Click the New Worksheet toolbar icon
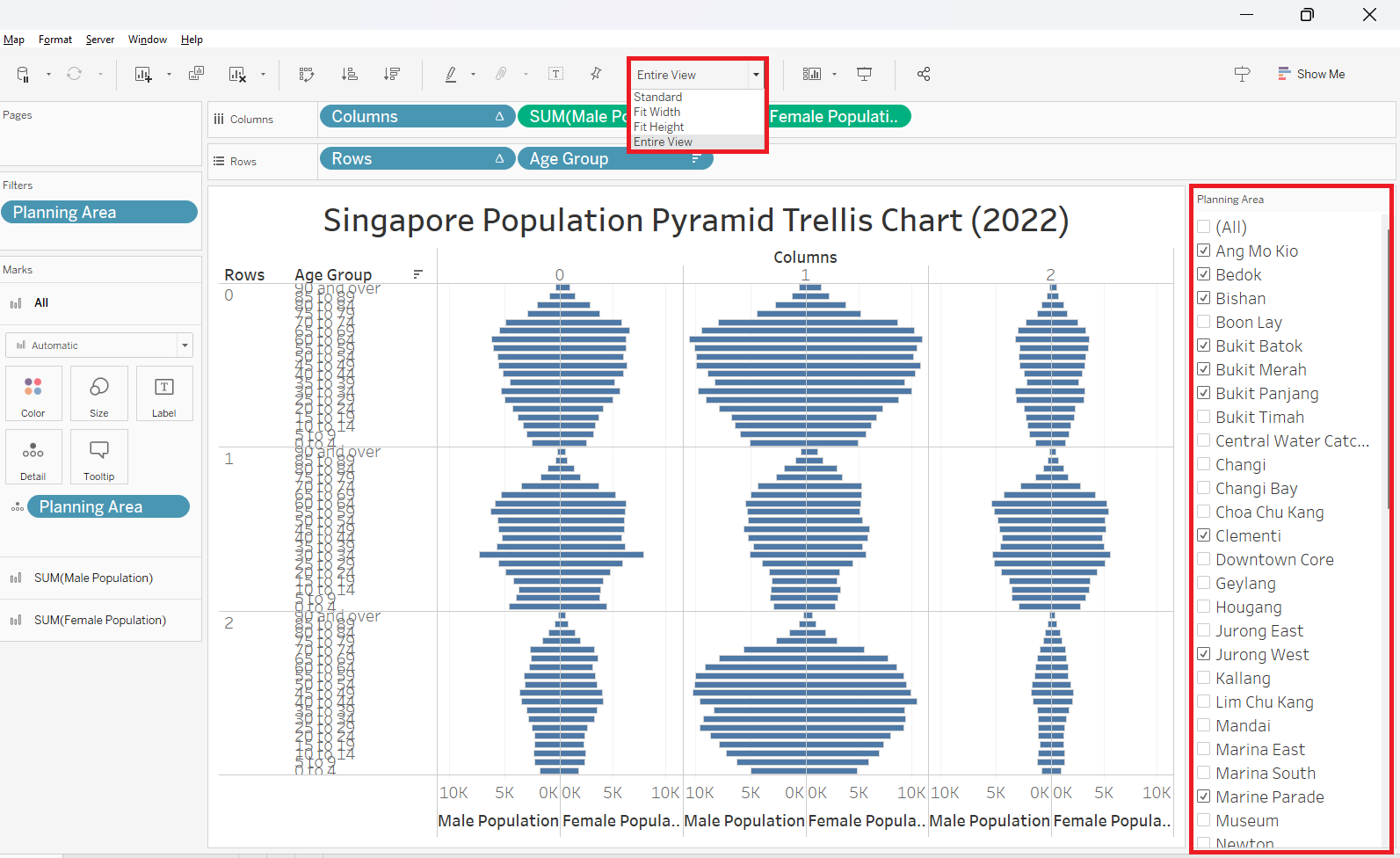This screenshot has width=1400, height=858. (143, 75)
